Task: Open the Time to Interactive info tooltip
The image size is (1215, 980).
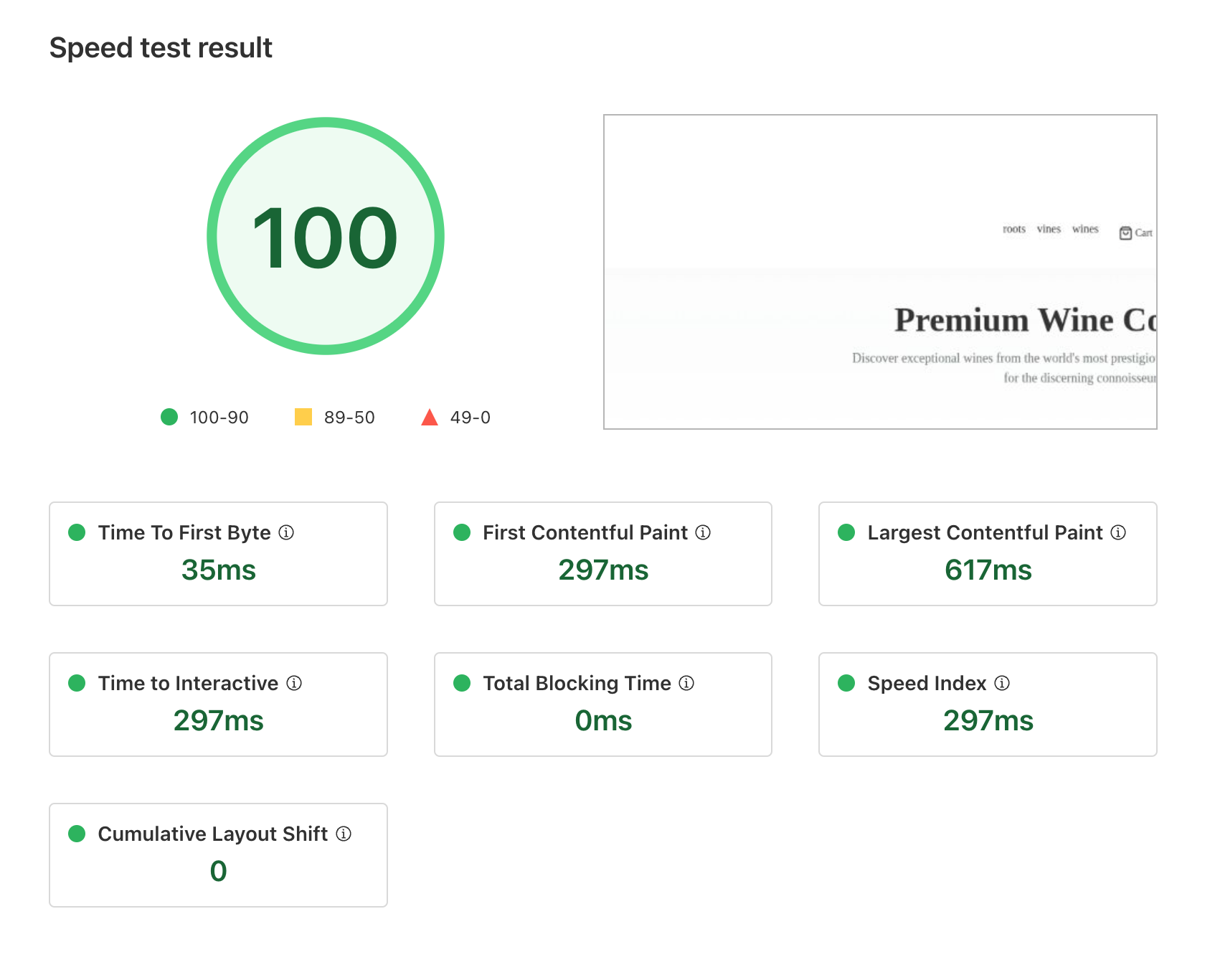Action: tap(294, 683)
